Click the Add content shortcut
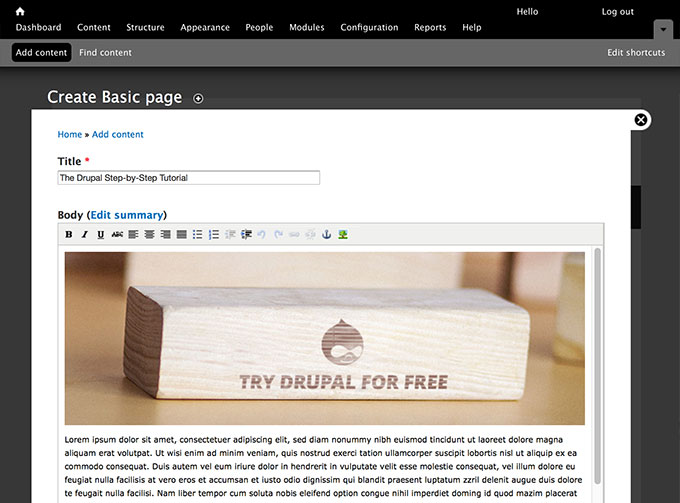680x503 pixels. point(42,52)
